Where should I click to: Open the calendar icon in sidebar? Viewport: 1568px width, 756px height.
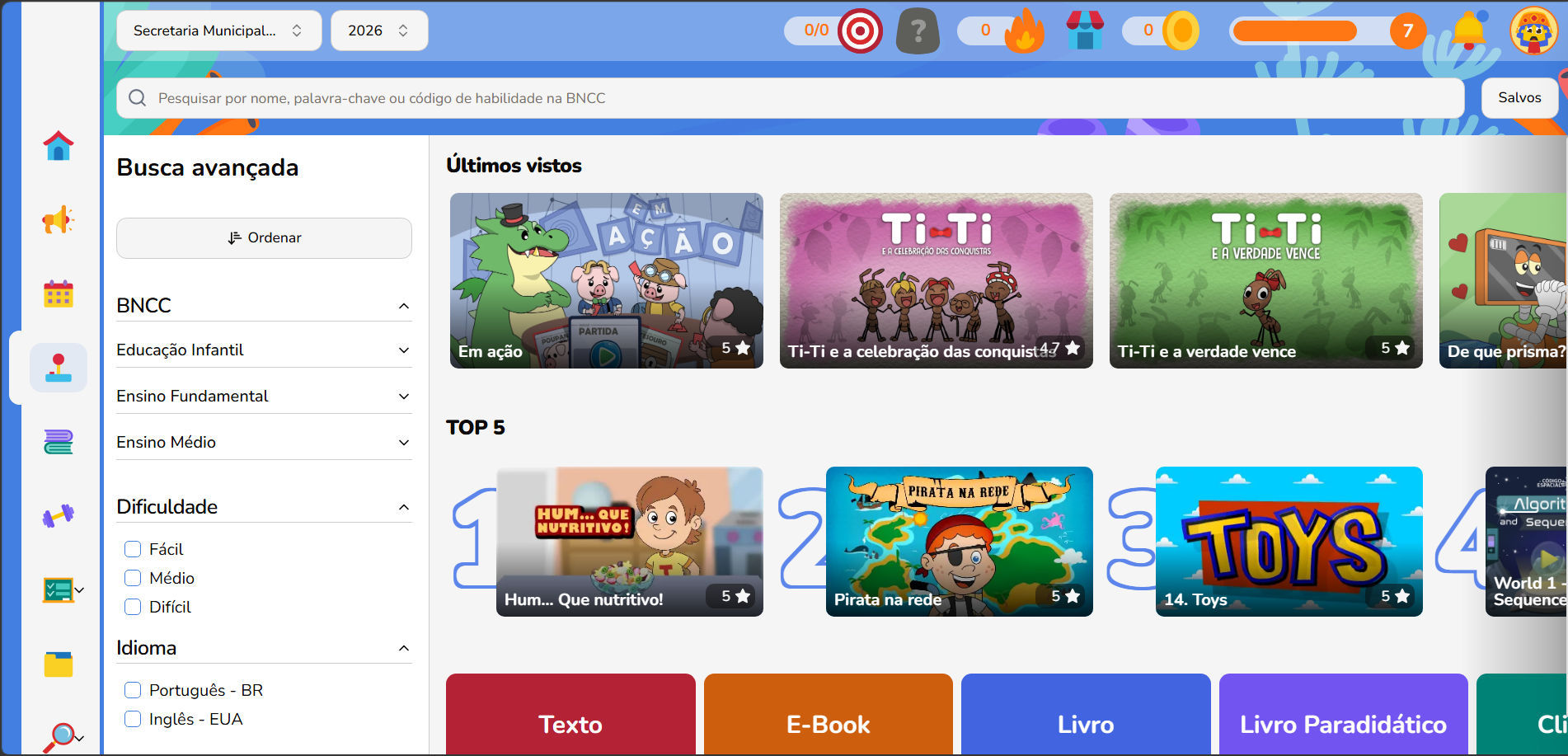tap(59, 293)
